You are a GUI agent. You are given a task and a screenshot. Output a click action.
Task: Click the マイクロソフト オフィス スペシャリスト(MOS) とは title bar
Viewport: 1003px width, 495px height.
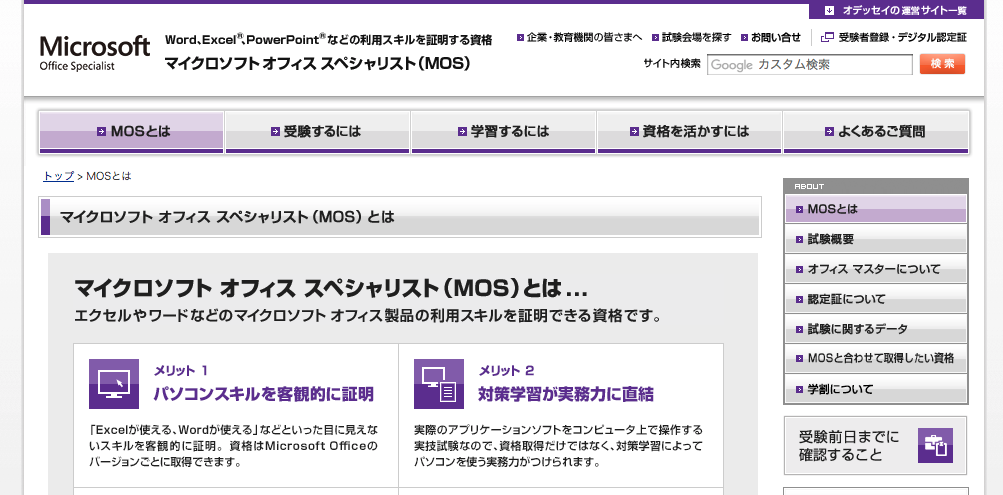click(x=400, y=217)
